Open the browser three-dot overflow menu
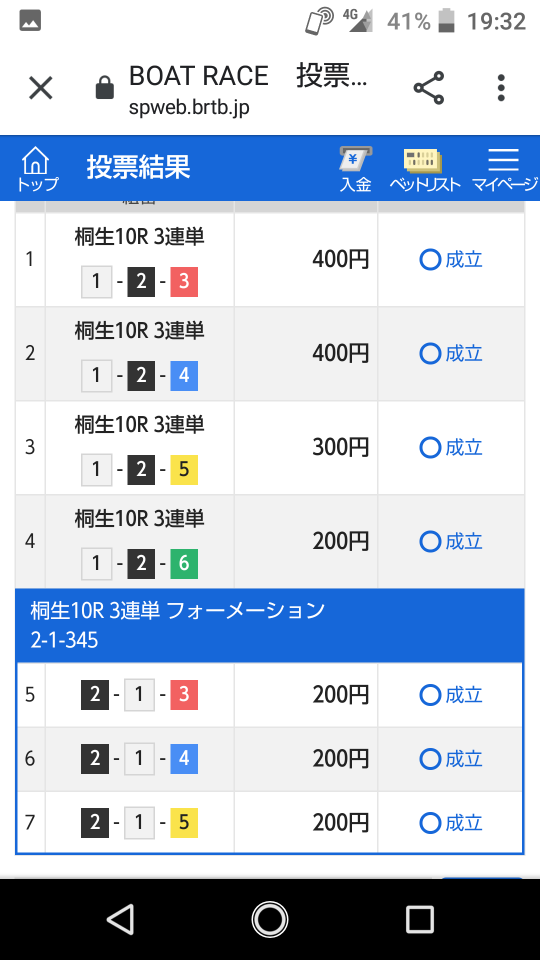This screenshot has width=540, height=960. tap(501, 88)
